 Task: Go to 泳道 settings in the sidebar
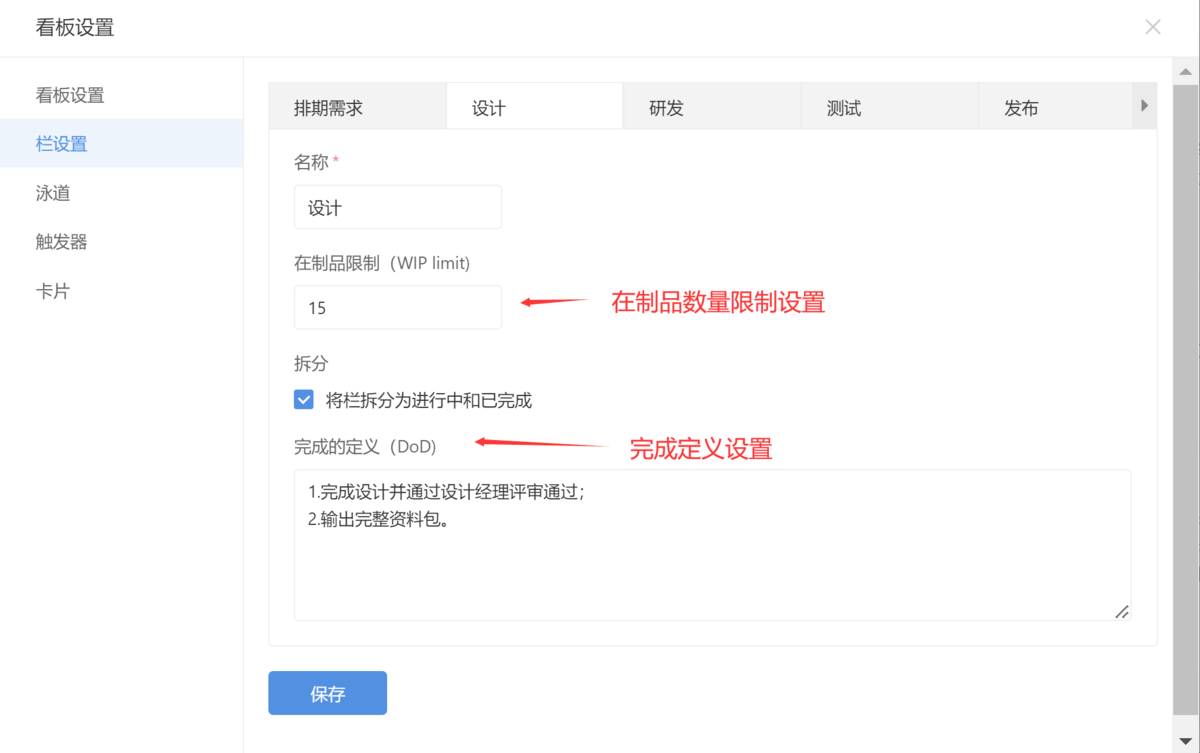click(53, 193)
